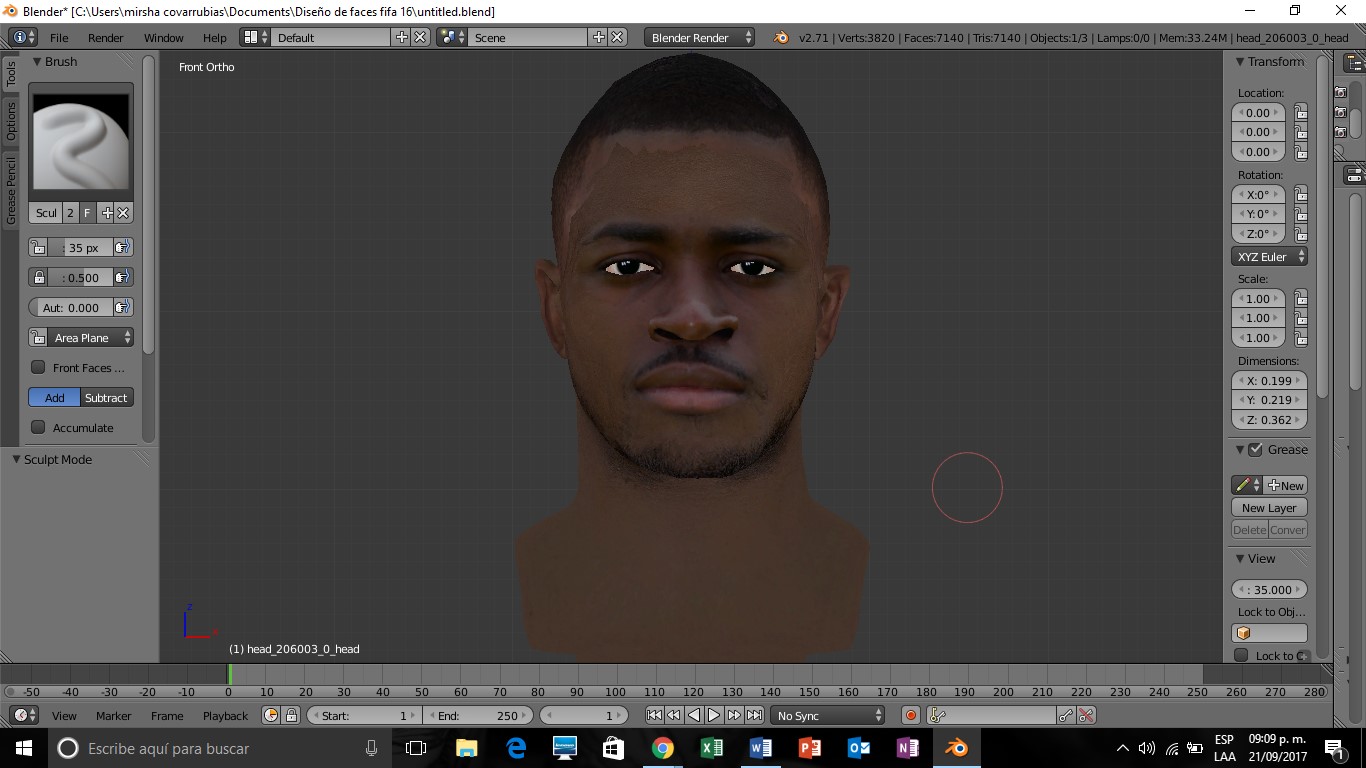Open the Render menu
1366x768 pixels.
[105, 37]
